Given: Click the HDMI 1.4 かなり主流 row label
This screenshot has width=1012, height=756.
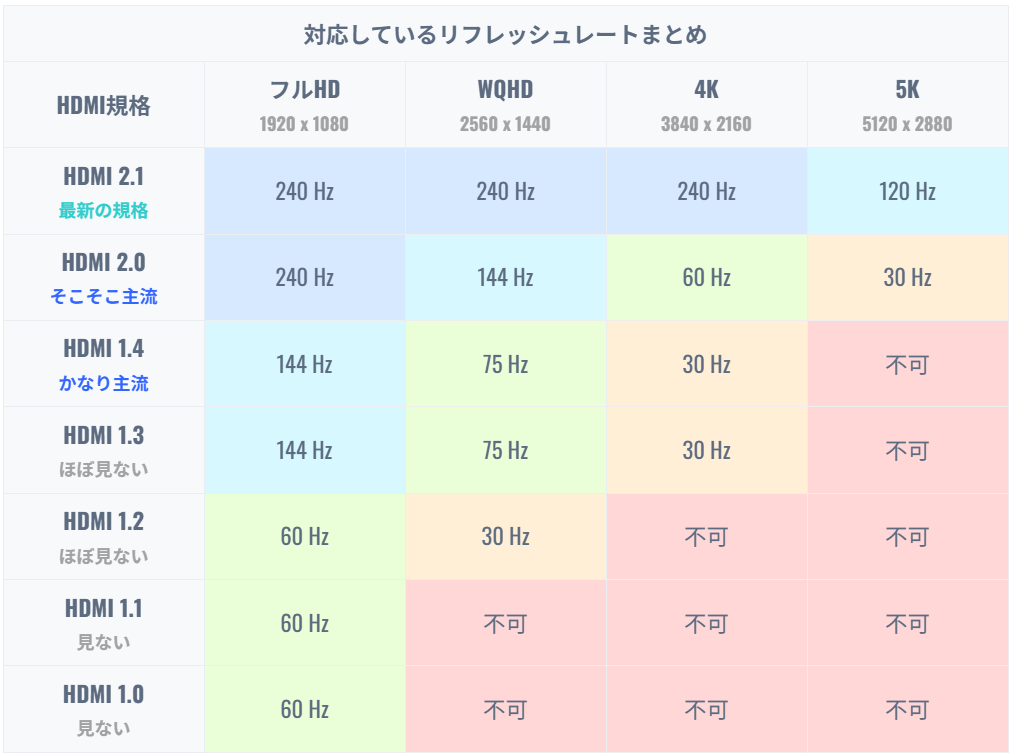Looking at the screenshot, I should click(x=104, y=364).
